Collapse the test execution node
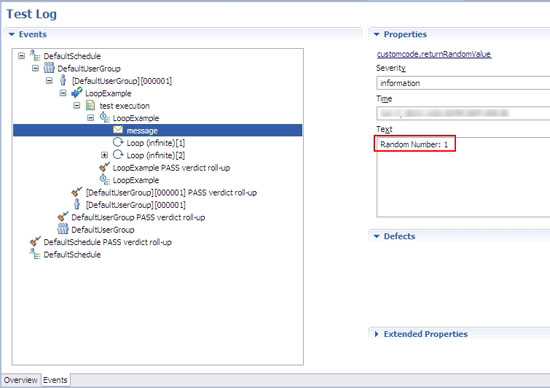The height and width of the screenshot is (388, 550). 77,105
